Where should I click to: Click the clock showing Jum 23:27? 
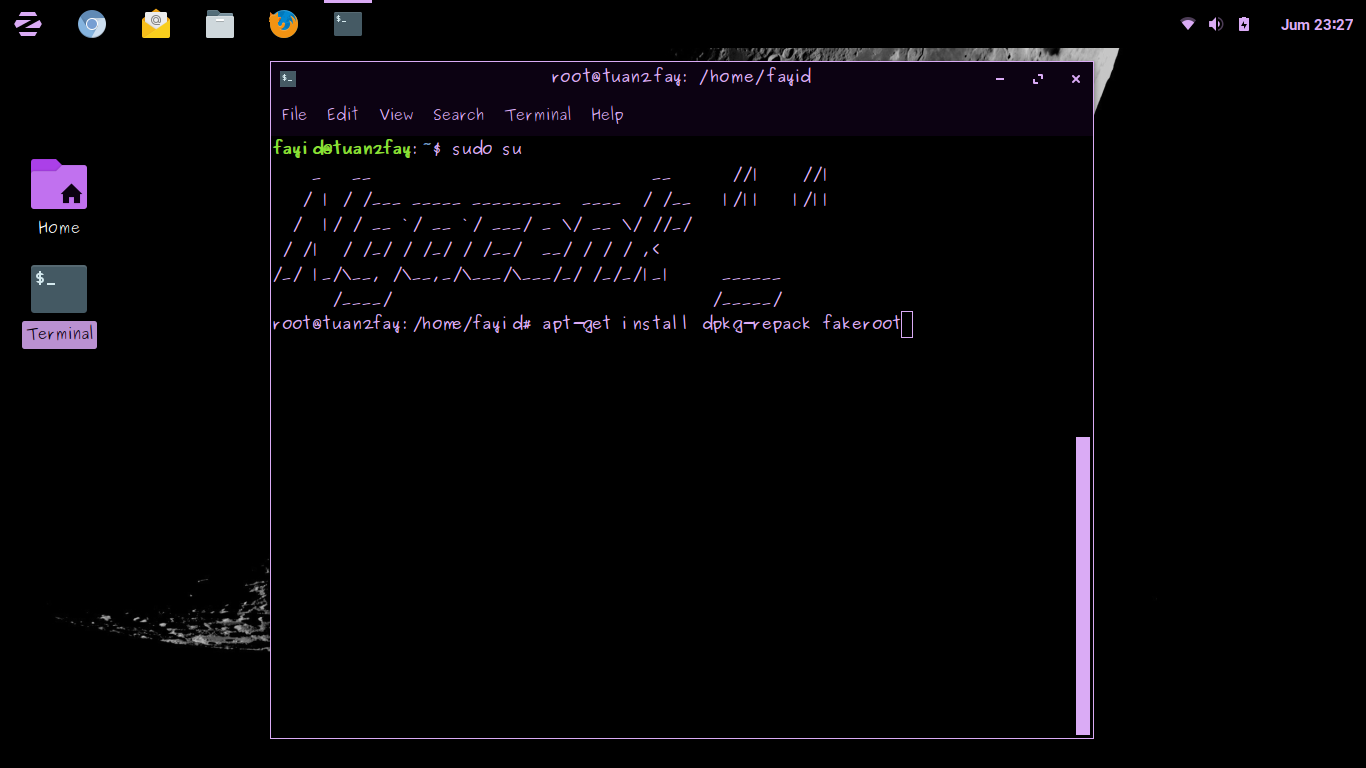[1317, 24]
